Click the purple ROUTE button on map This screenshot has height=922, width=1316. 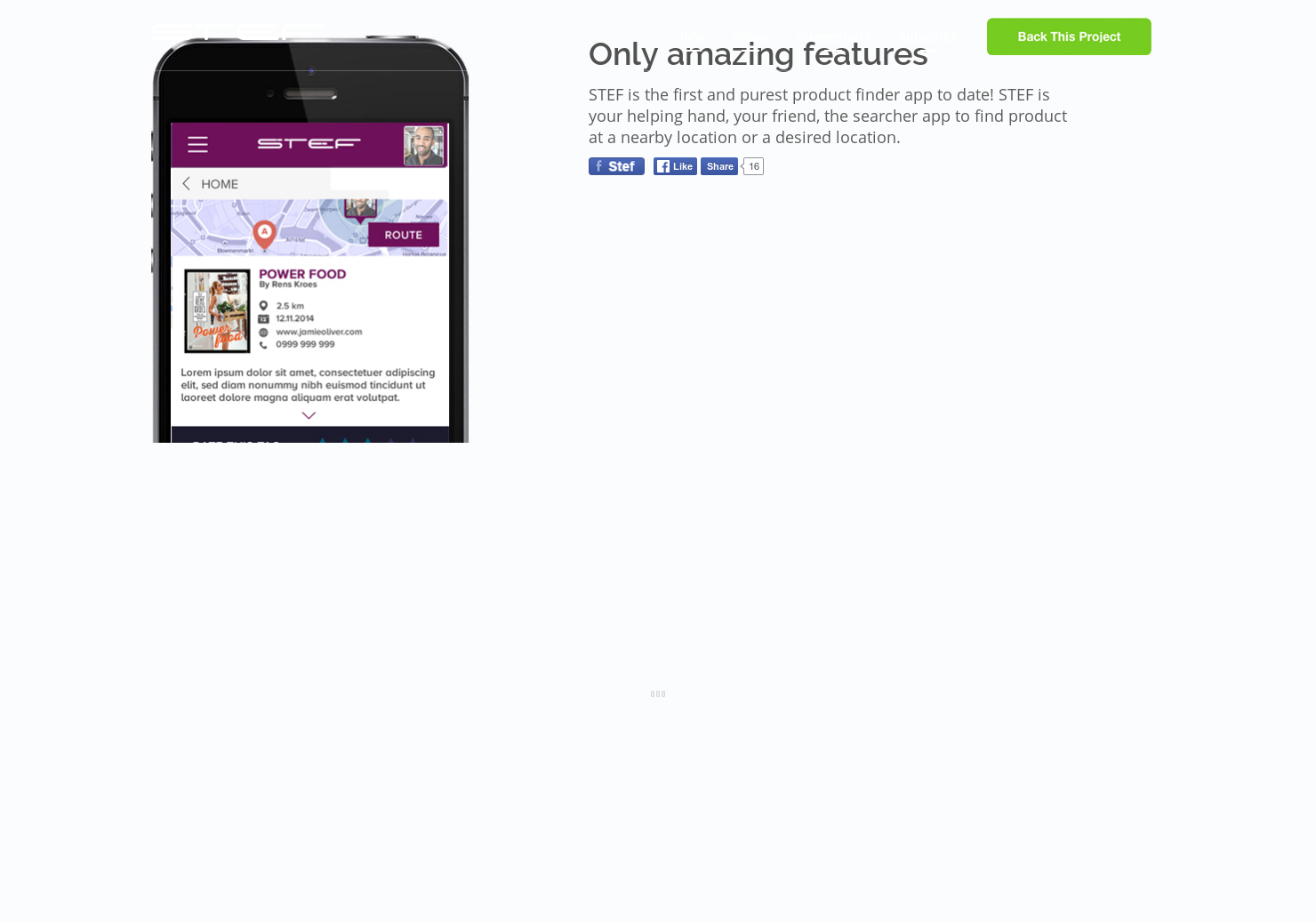tap(403, 235)
